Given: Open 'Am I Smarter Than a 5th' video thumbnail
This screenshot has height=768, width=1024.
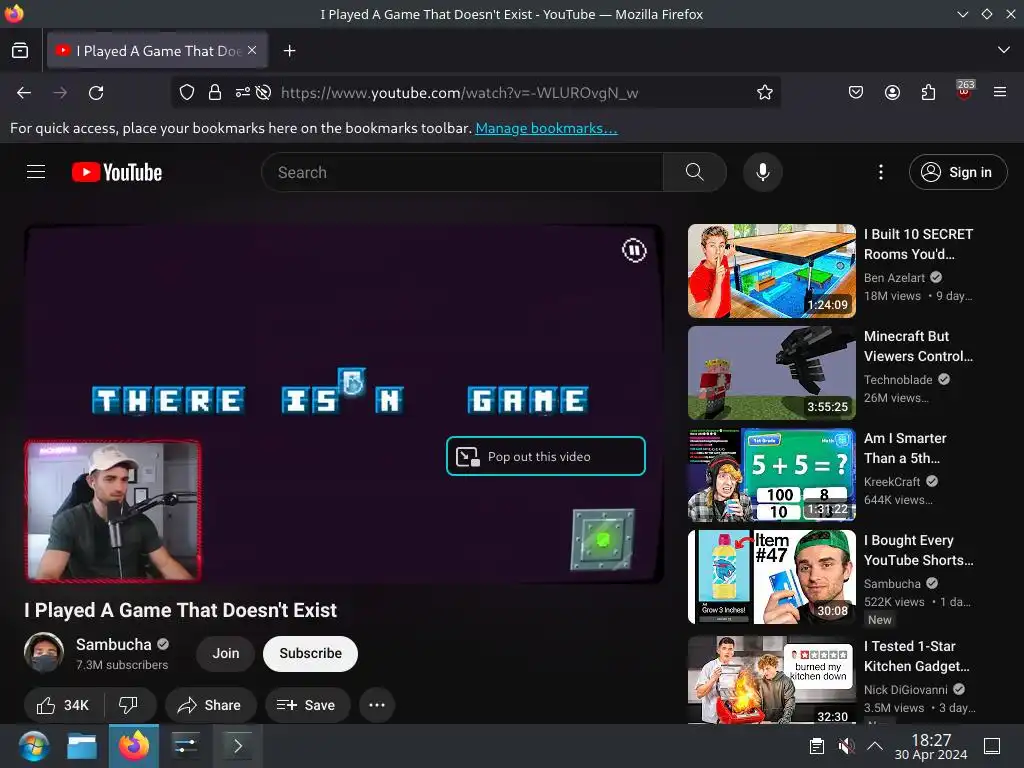Looking at the screenshot, I should [x=771, y=475].
